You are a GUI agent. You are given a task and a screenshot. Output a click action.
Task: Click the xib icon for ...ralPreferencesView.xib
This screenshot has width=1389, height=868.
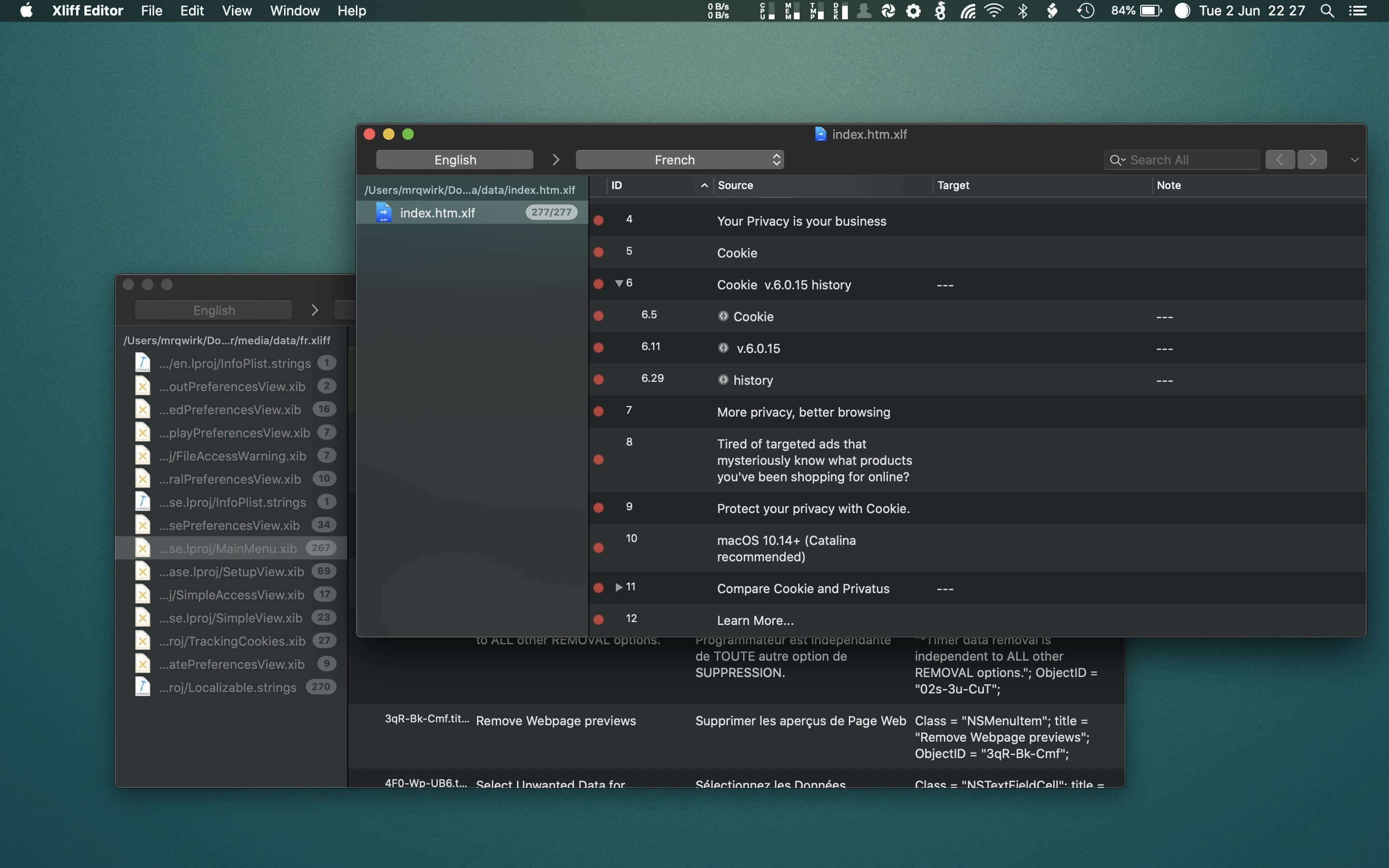coord(142,479)
